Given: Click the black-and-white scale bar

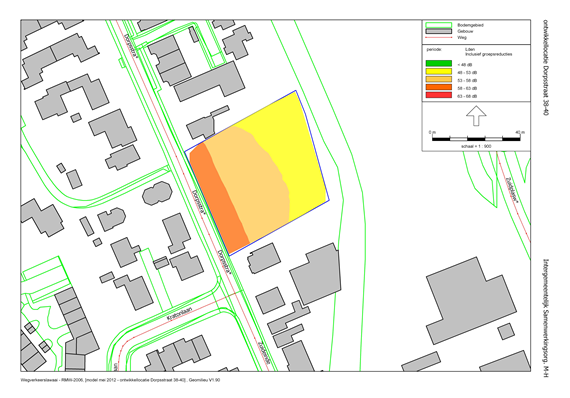Looking at the screenshot, I should 476,138.
